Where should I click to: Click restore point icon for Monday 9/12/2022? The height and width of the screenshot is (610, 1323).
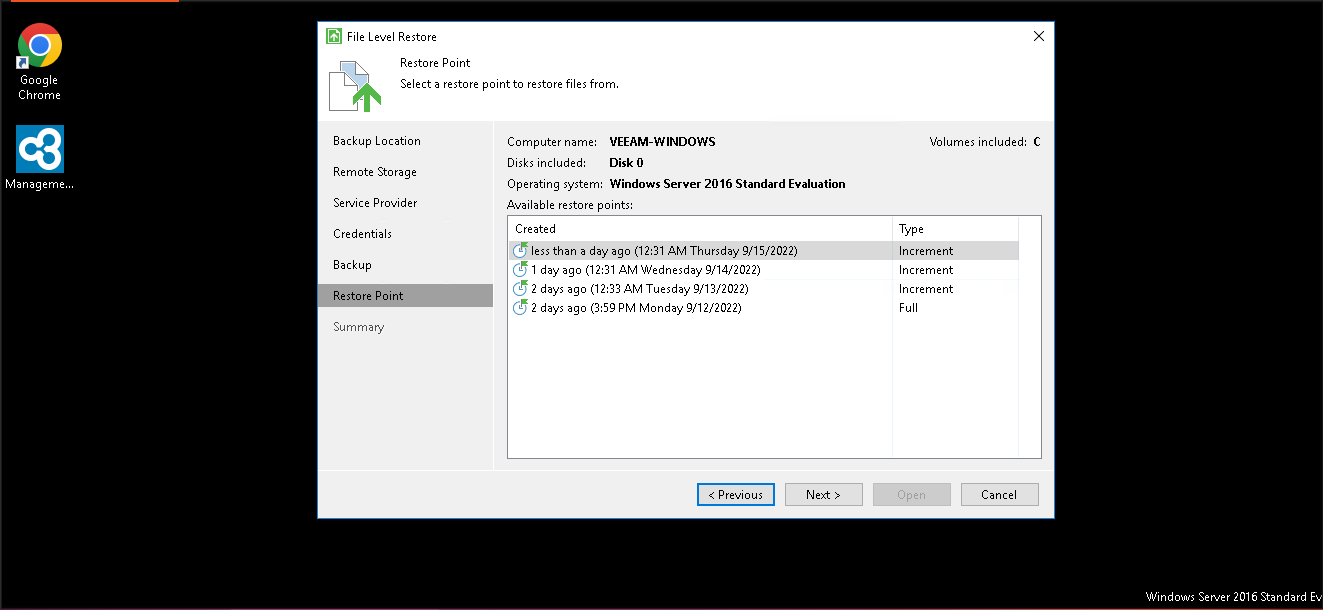520,308
